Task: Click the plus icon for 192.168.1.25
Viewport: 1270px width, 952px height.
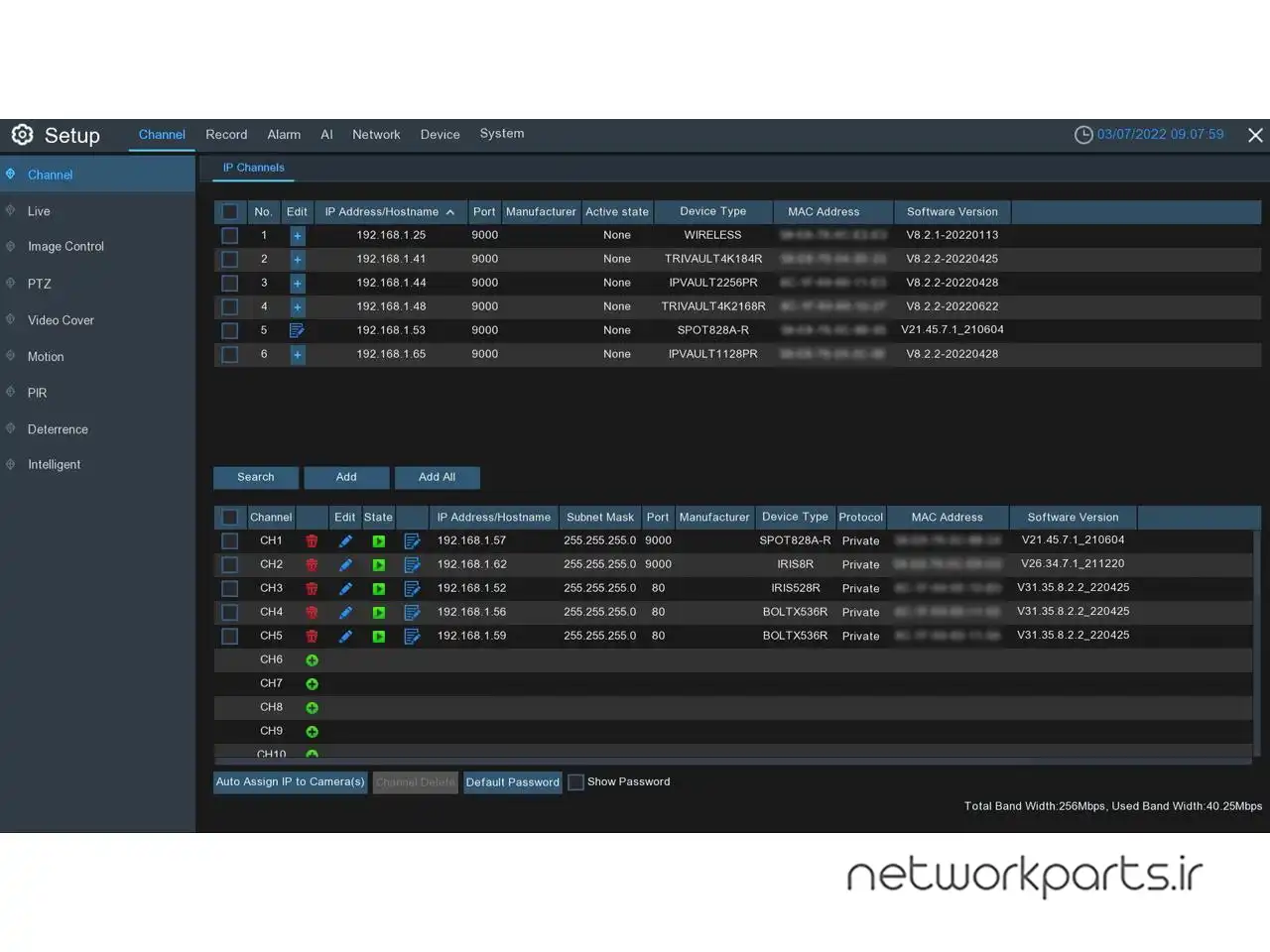Action: pyautogui.click(x=297, y=236)
